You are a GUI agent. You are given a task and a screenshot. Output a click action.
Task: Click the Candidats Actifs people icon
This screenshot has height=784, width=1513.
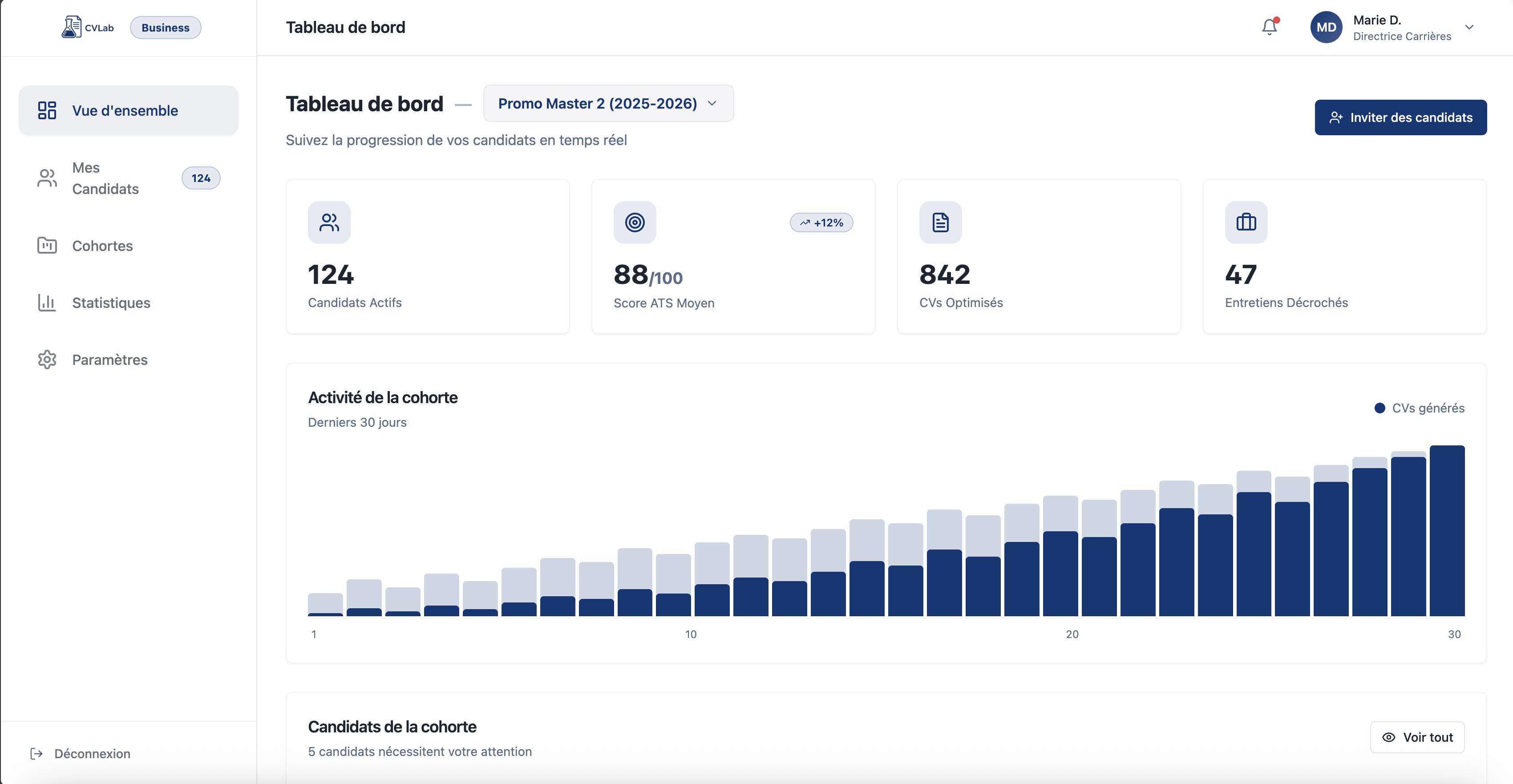[x=329, y=222]
